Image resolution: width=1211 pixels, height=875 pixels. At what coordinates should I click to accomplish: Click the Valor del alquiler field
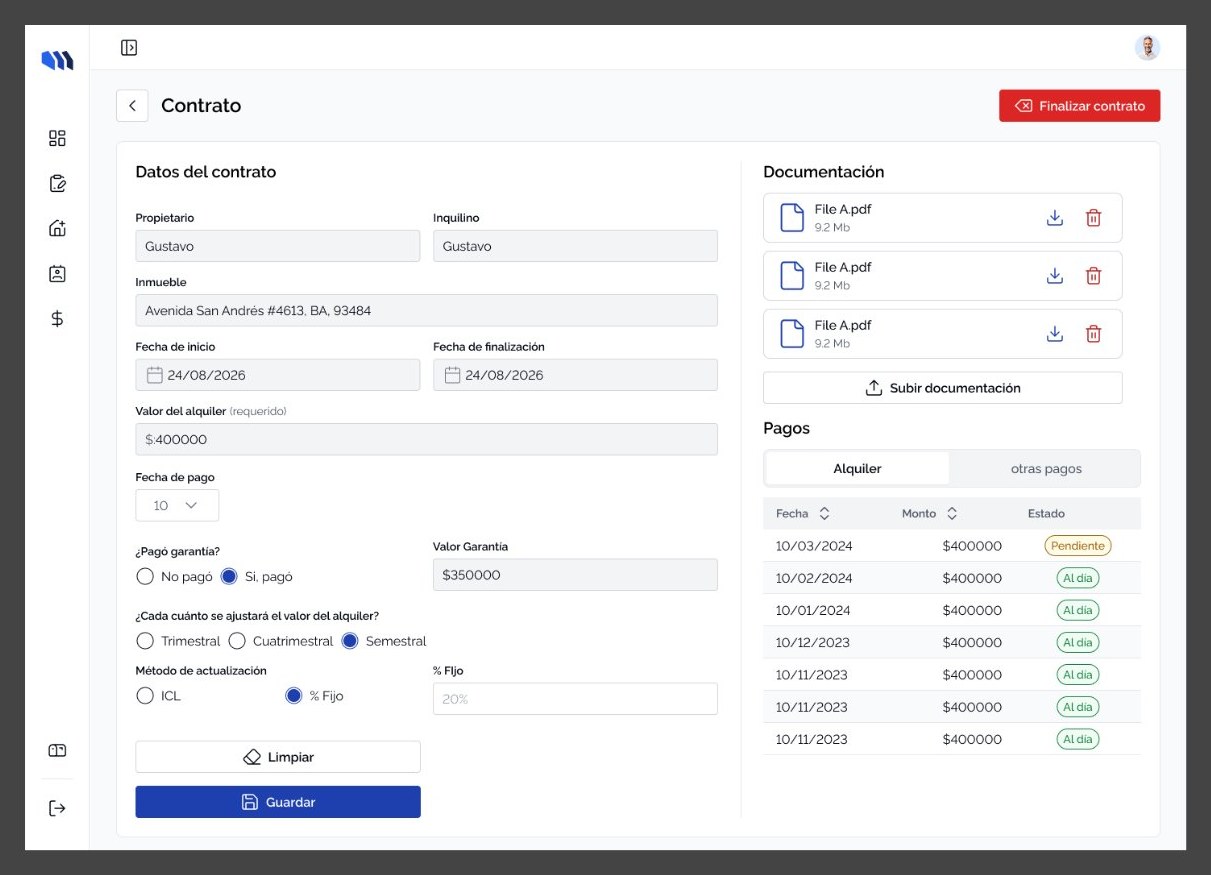(426, 439)
